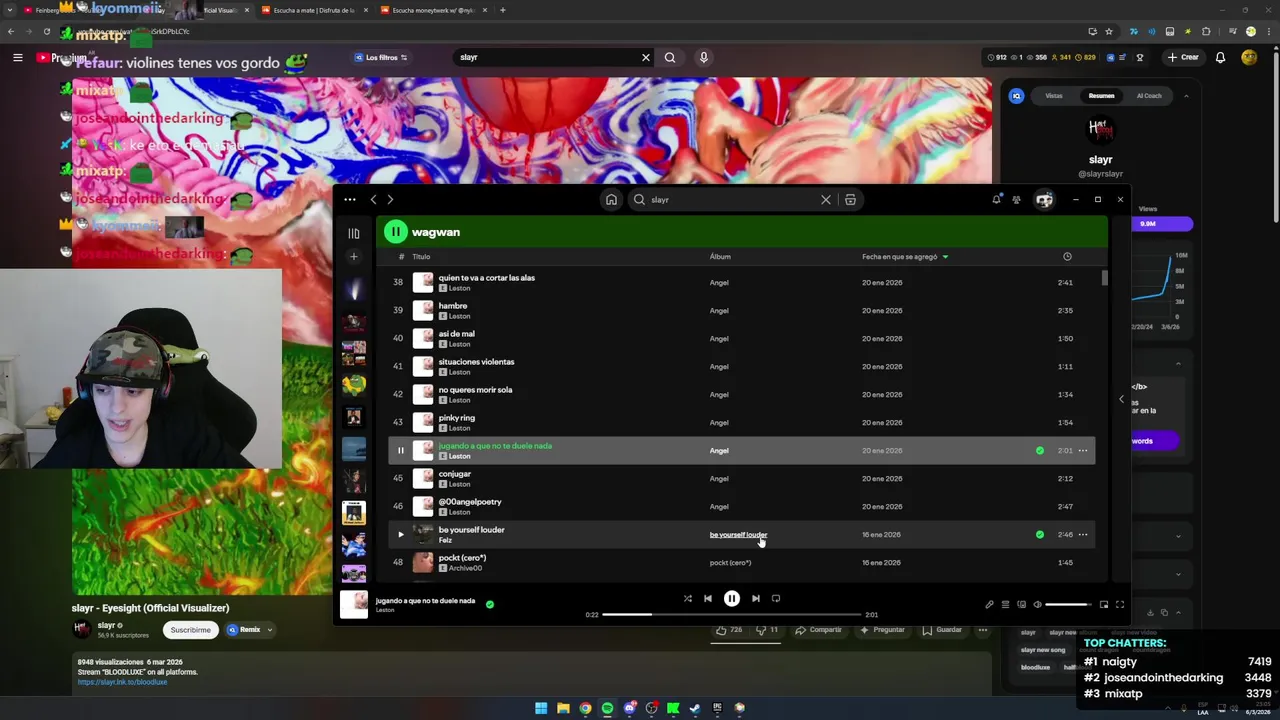Viewport: 1280px width, 720px height.
Task: Open YouTube account avatar menu
Action: [1249, 58]
